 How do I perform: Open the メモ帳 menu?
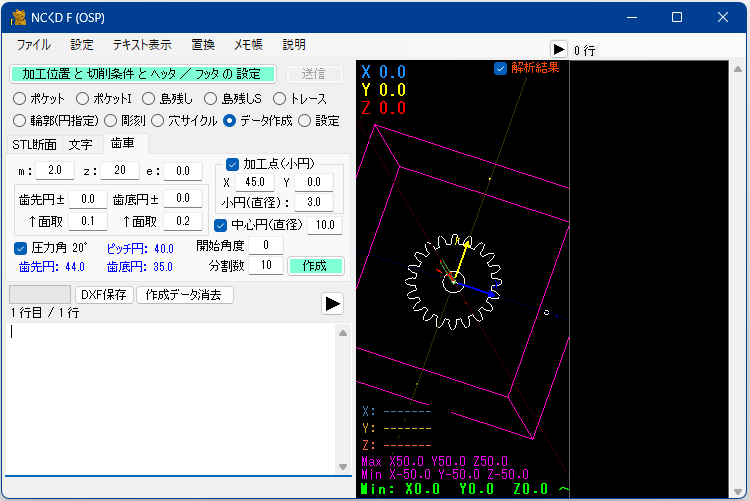[248, 45]
